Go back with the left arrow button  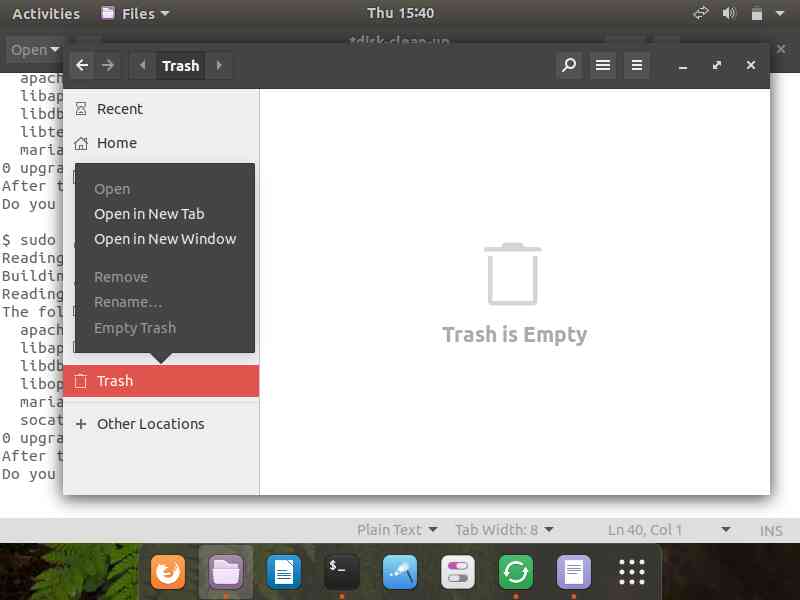(82, 66)
